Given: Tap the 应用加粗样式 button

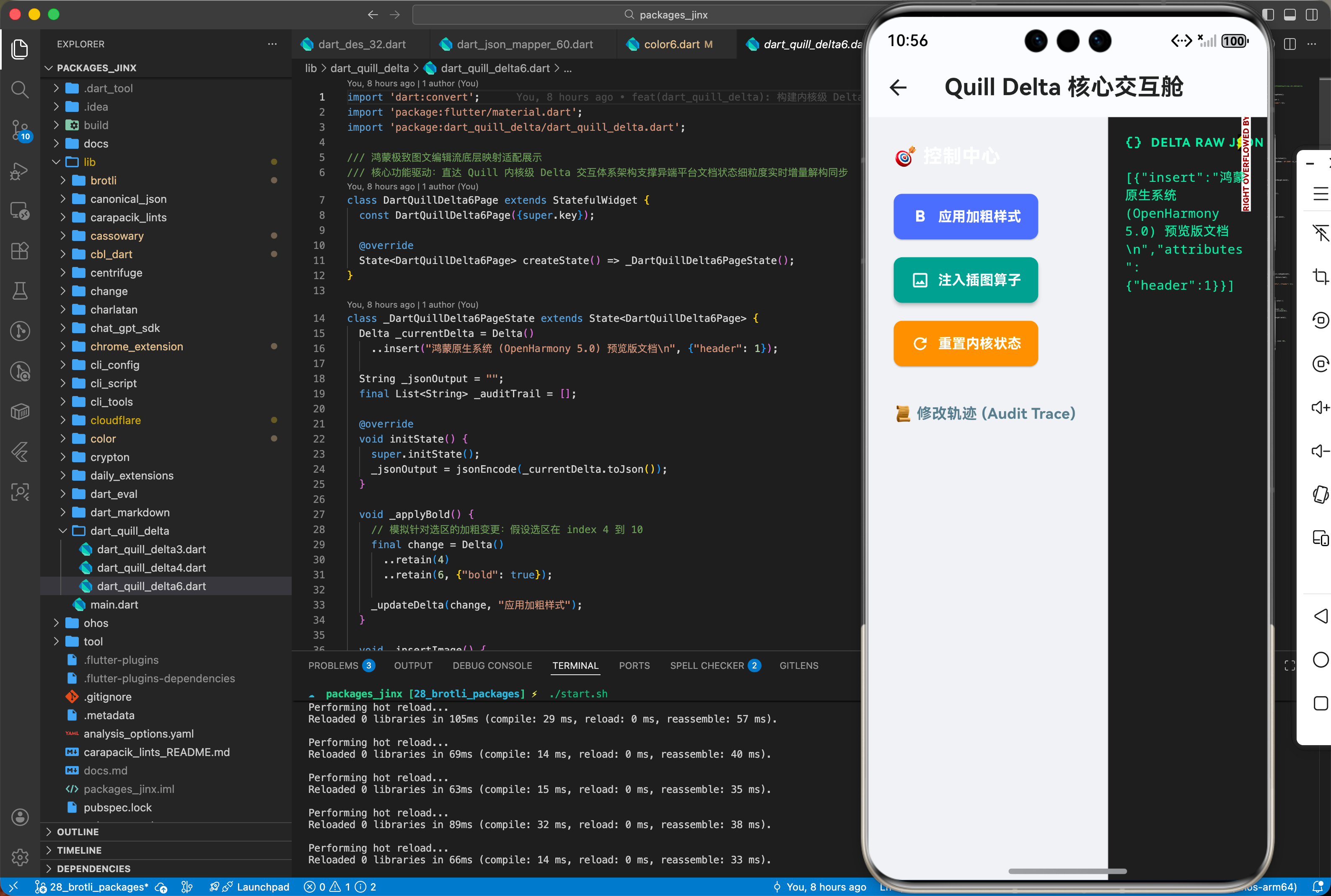Looking at the screenshot, I should 966,217.
